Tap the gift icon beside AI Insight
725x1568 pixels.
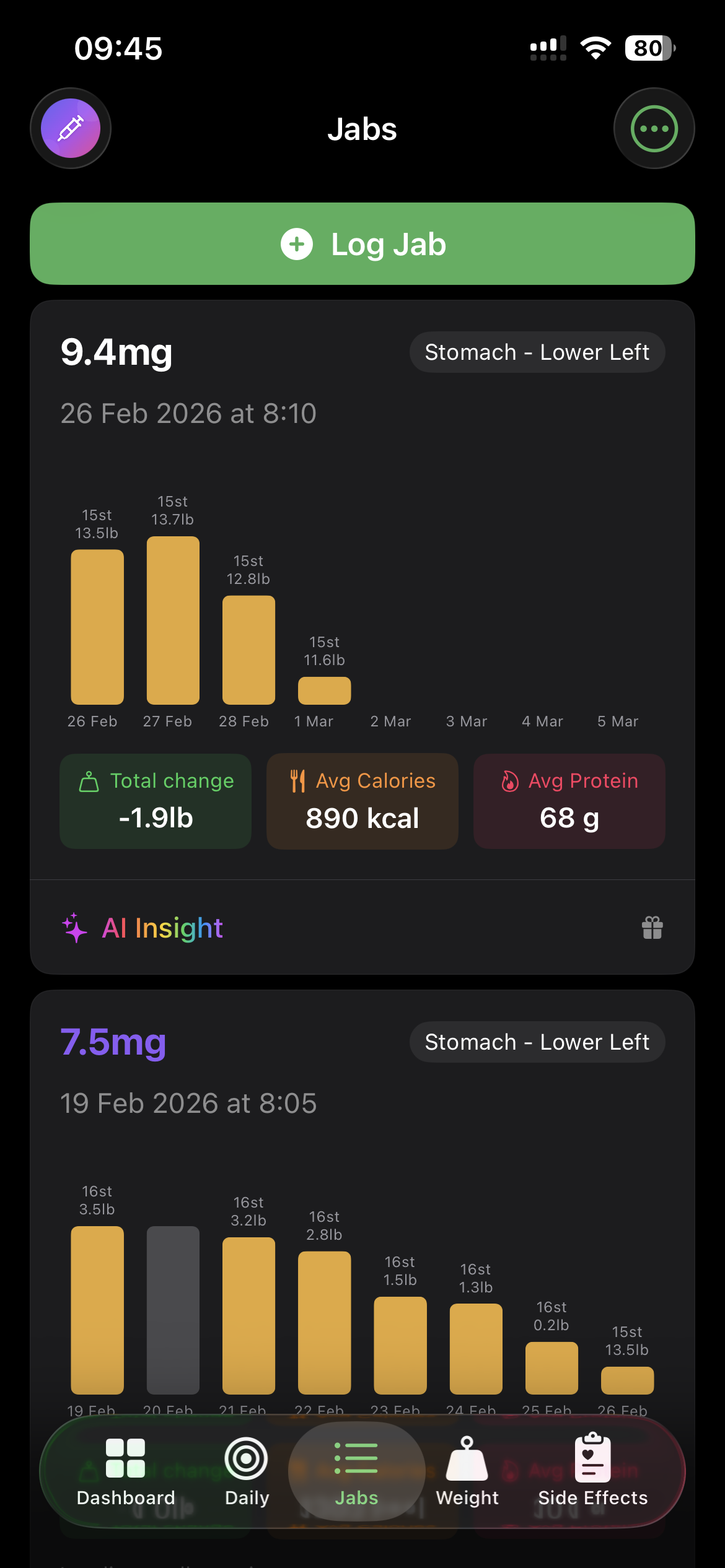[x=652, y=928]
